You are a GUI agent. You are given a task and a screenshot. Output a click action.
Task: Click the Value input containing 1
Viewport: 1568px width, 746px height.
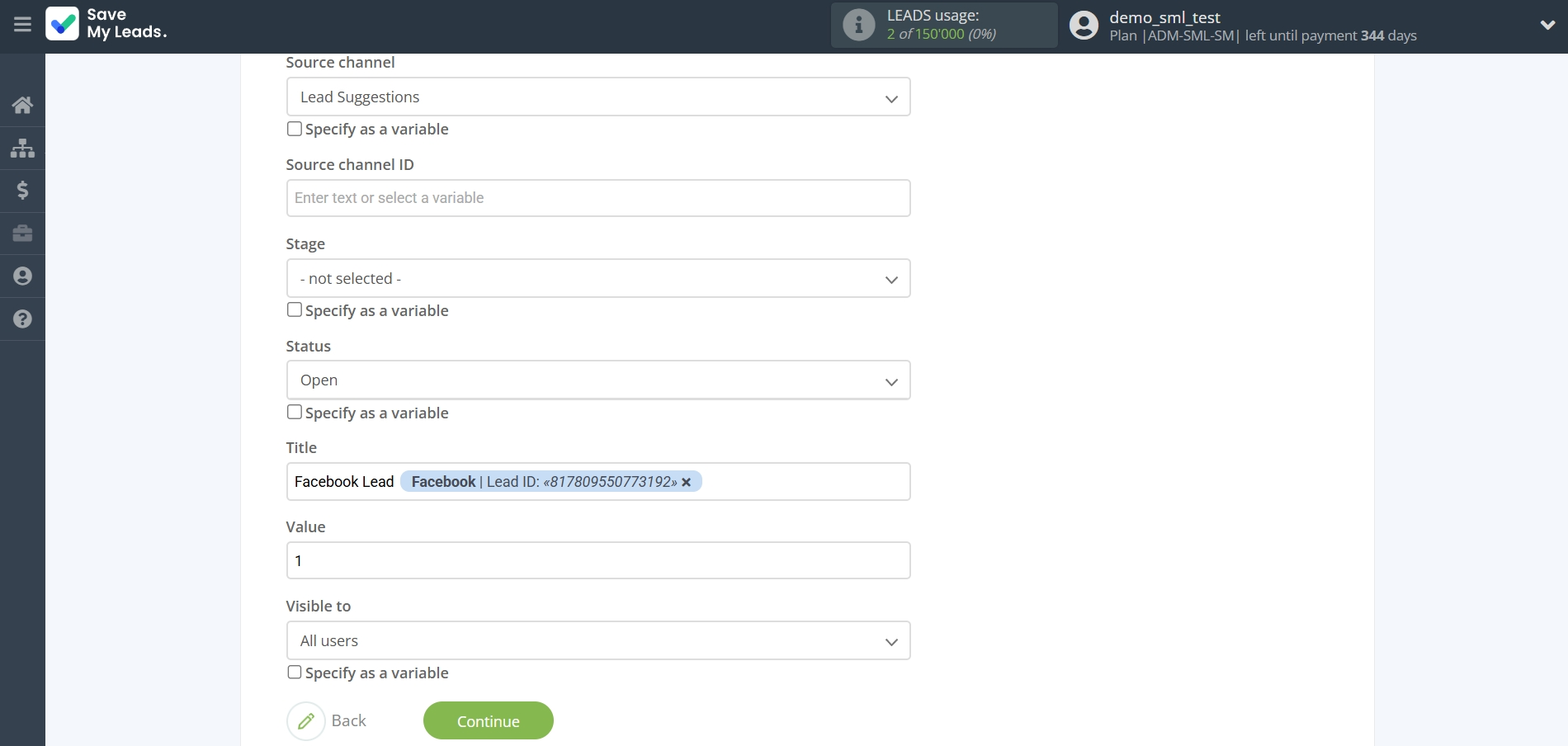[x=597, y=560]
